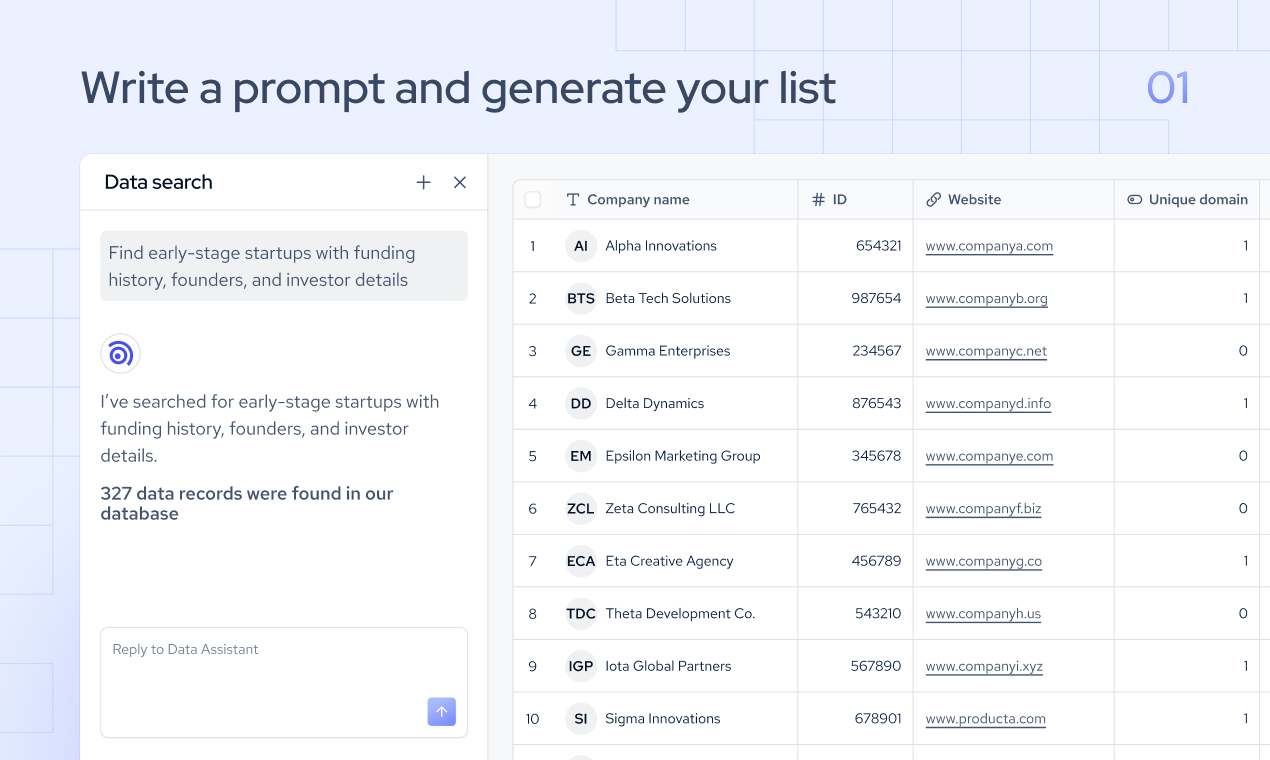
Task: Click the send arrow in the reply box
Action: pos(441,712)
